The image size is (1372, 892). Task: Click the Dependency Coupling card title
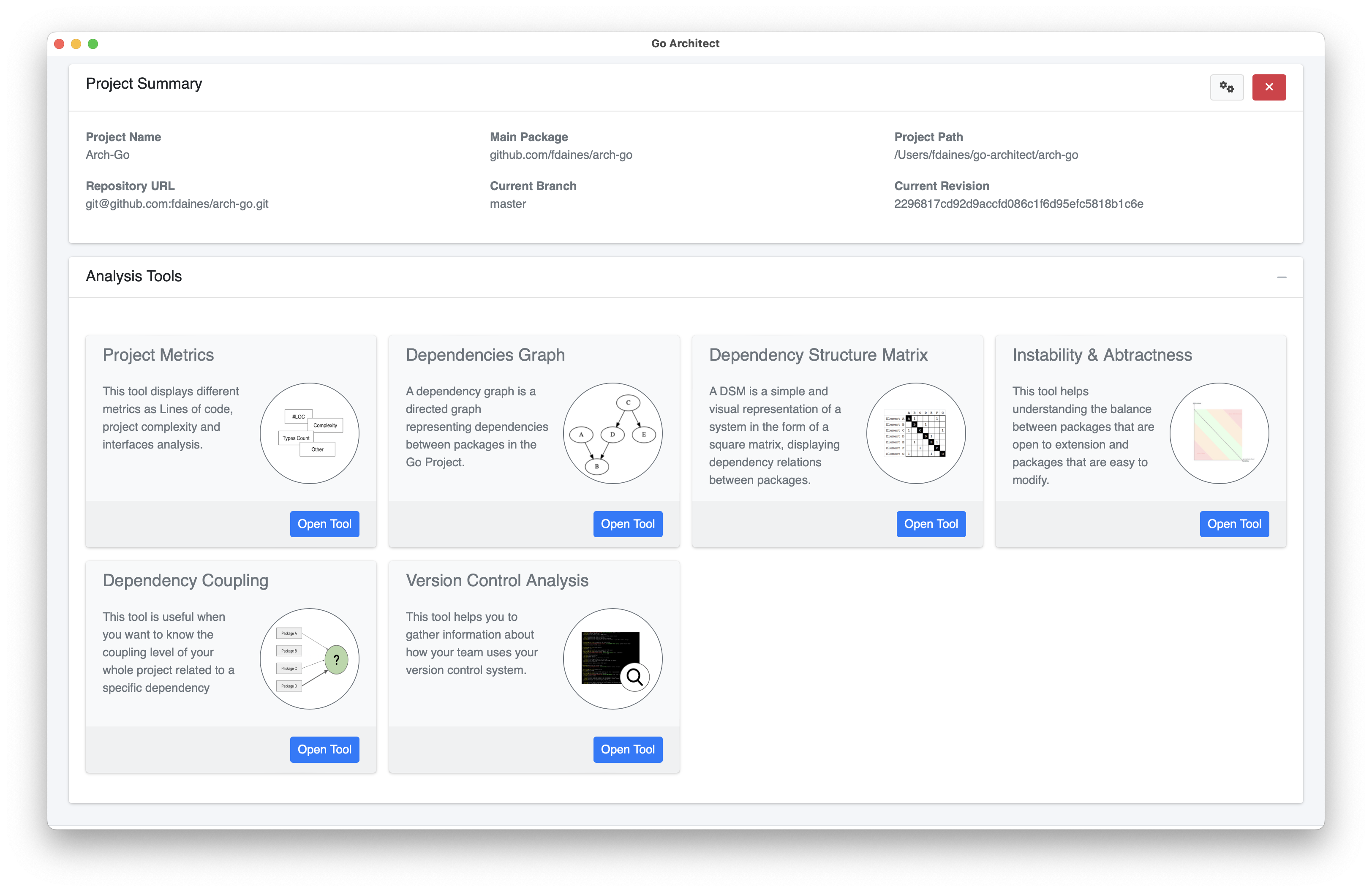click(185, 580)
